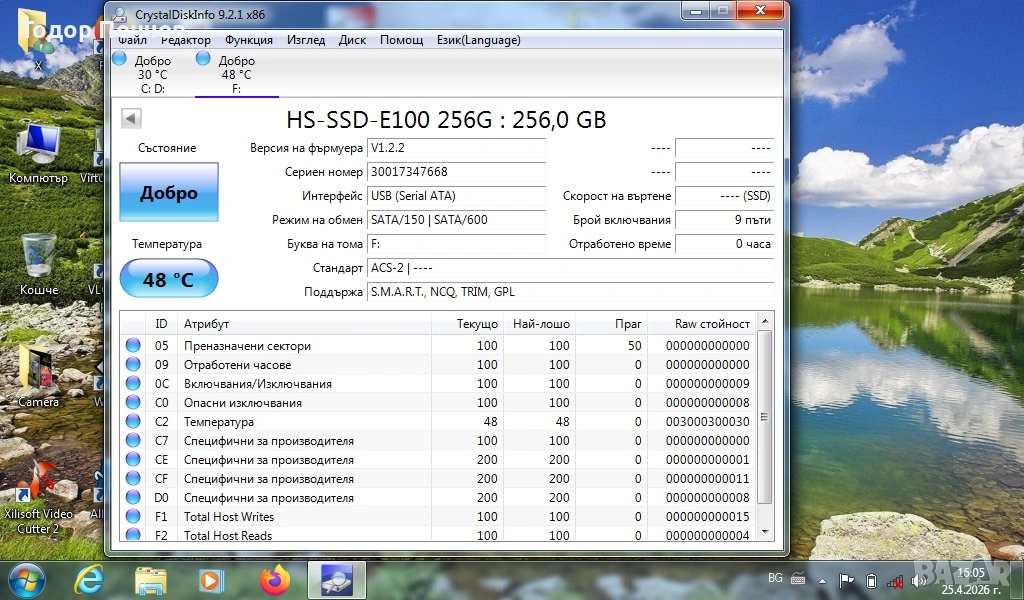1024x600 pixels.
Task: Click the Windows Start button
Action: [x=27, y=579]
